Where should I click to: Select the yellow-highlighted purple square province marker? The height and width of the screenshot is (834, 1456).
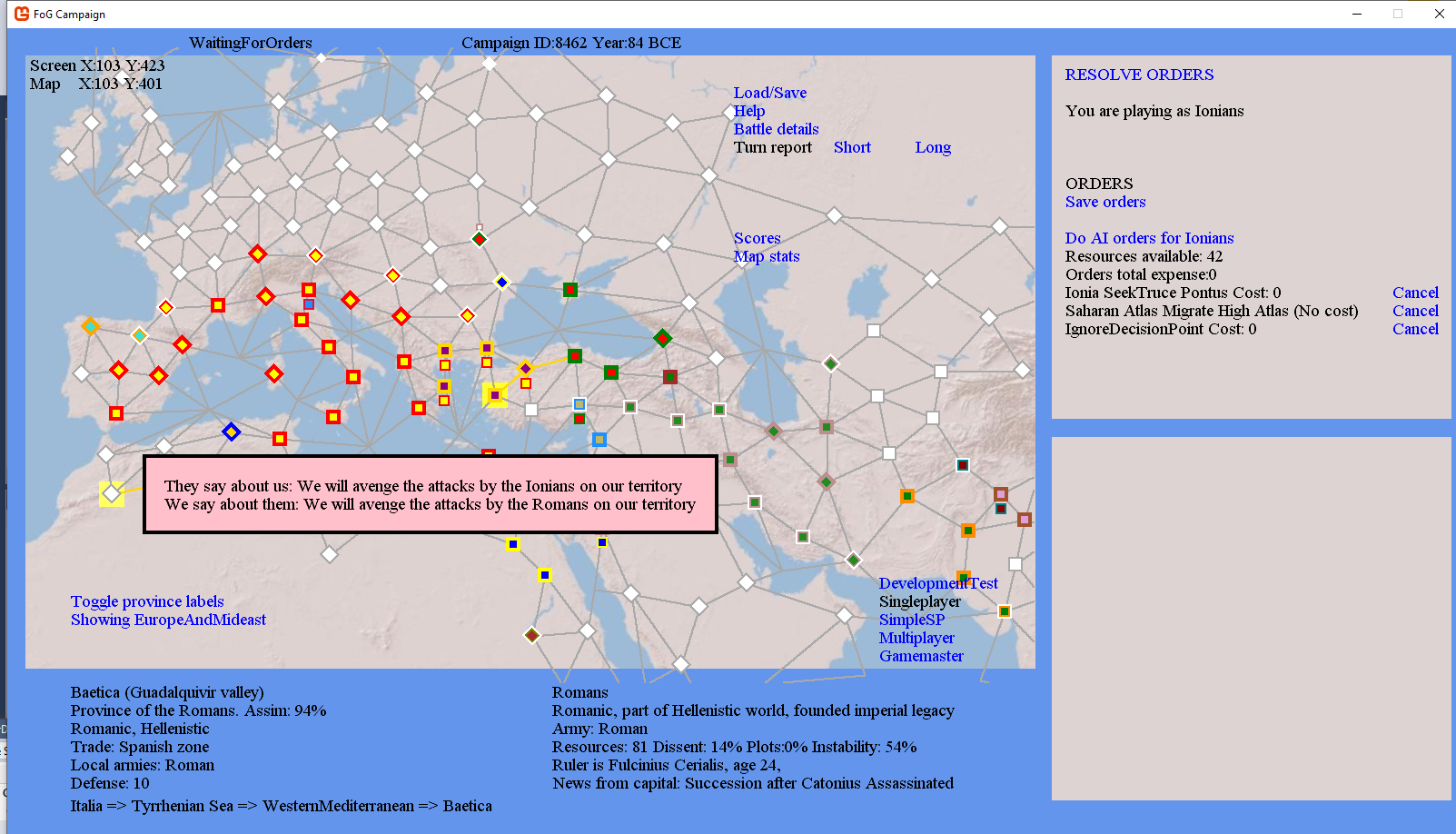point(495,395)
